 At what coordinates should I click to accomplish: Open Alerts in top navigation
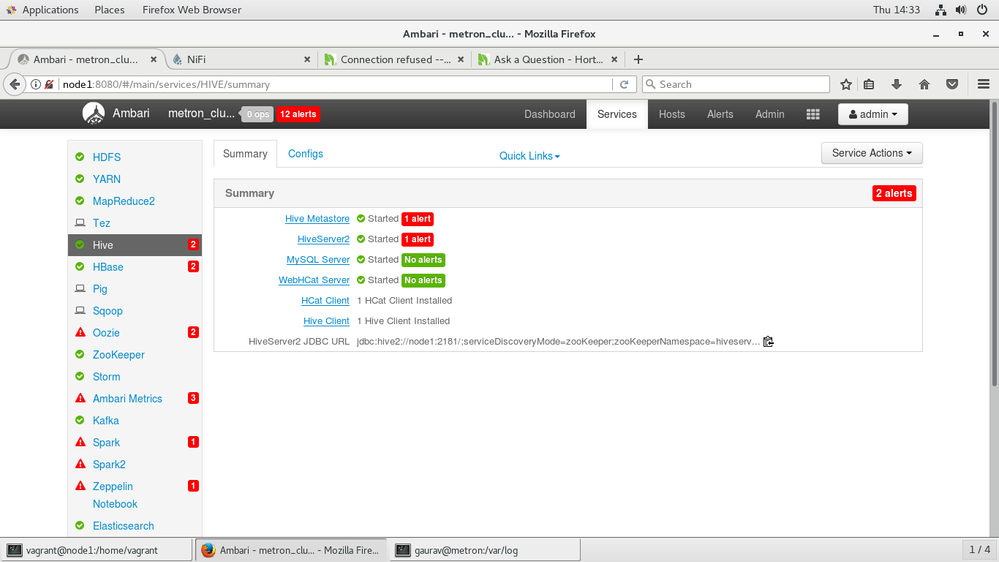point(720,114)
